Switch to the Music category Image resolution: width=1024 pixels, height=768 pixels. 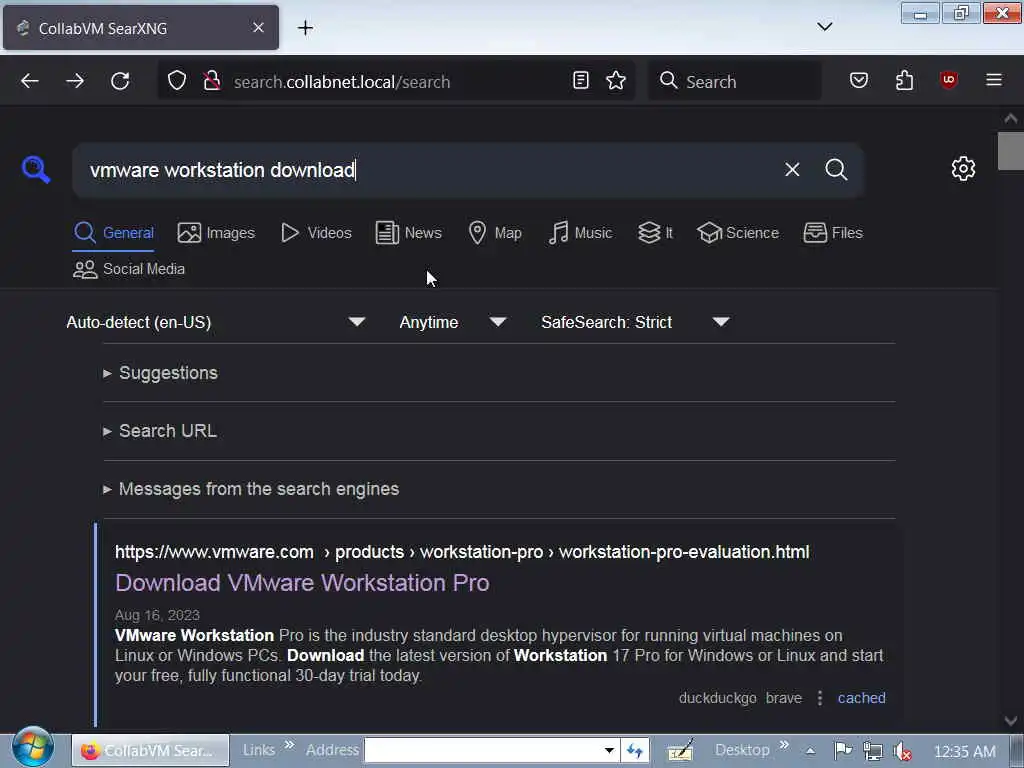580,232
